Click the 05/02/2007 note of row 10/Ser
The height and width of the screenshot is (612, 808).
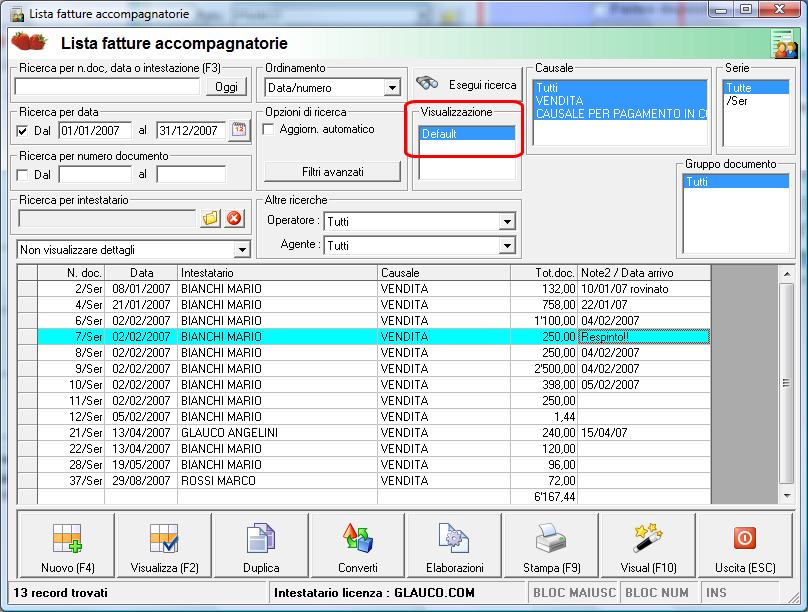point(644,384)
